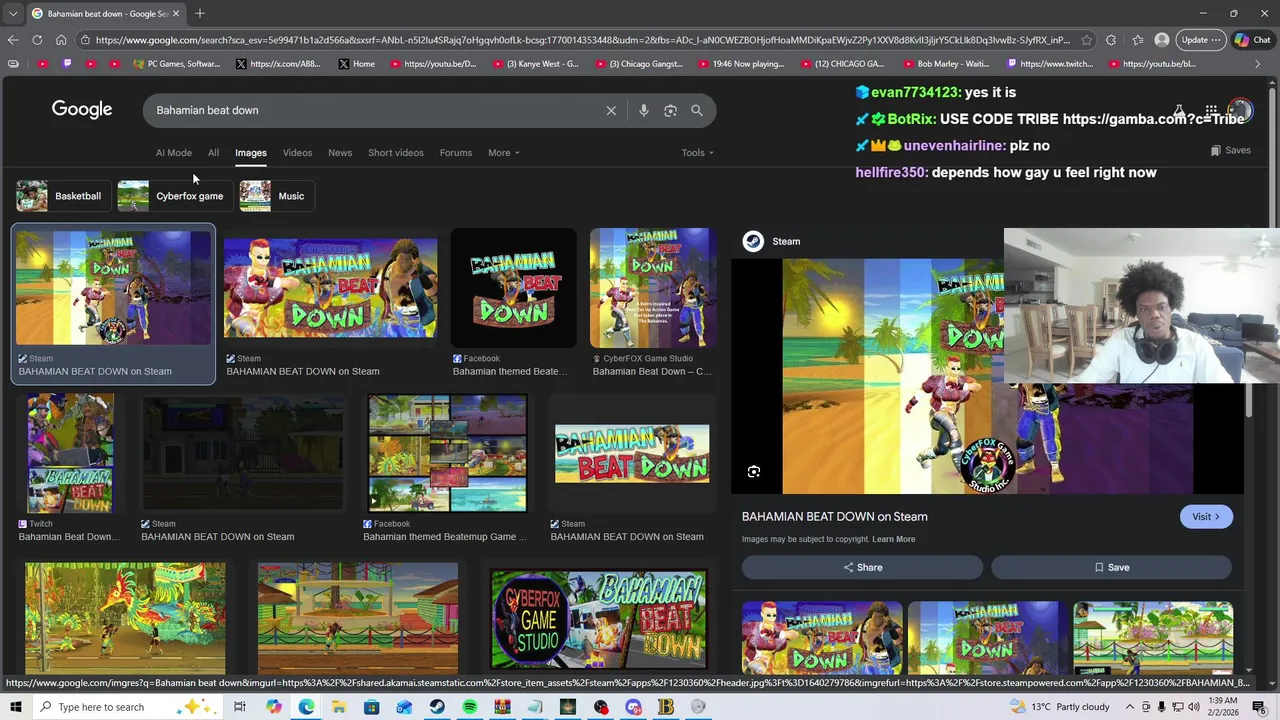Open the Saves collection link
The height and width of the screenshot is (720, 1280).
(1230, 151)
